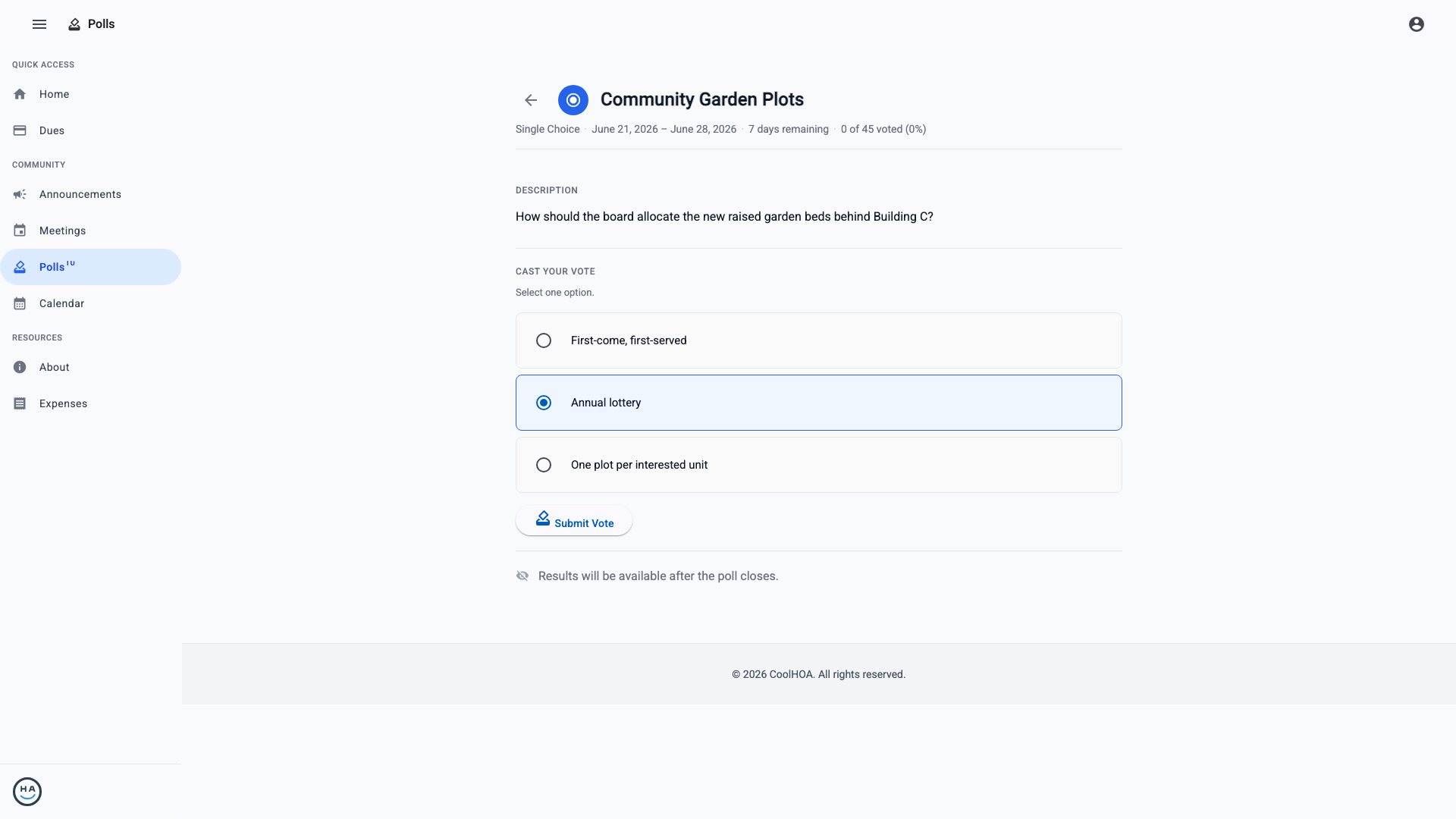Open the Expenses page

click(90, 403)
